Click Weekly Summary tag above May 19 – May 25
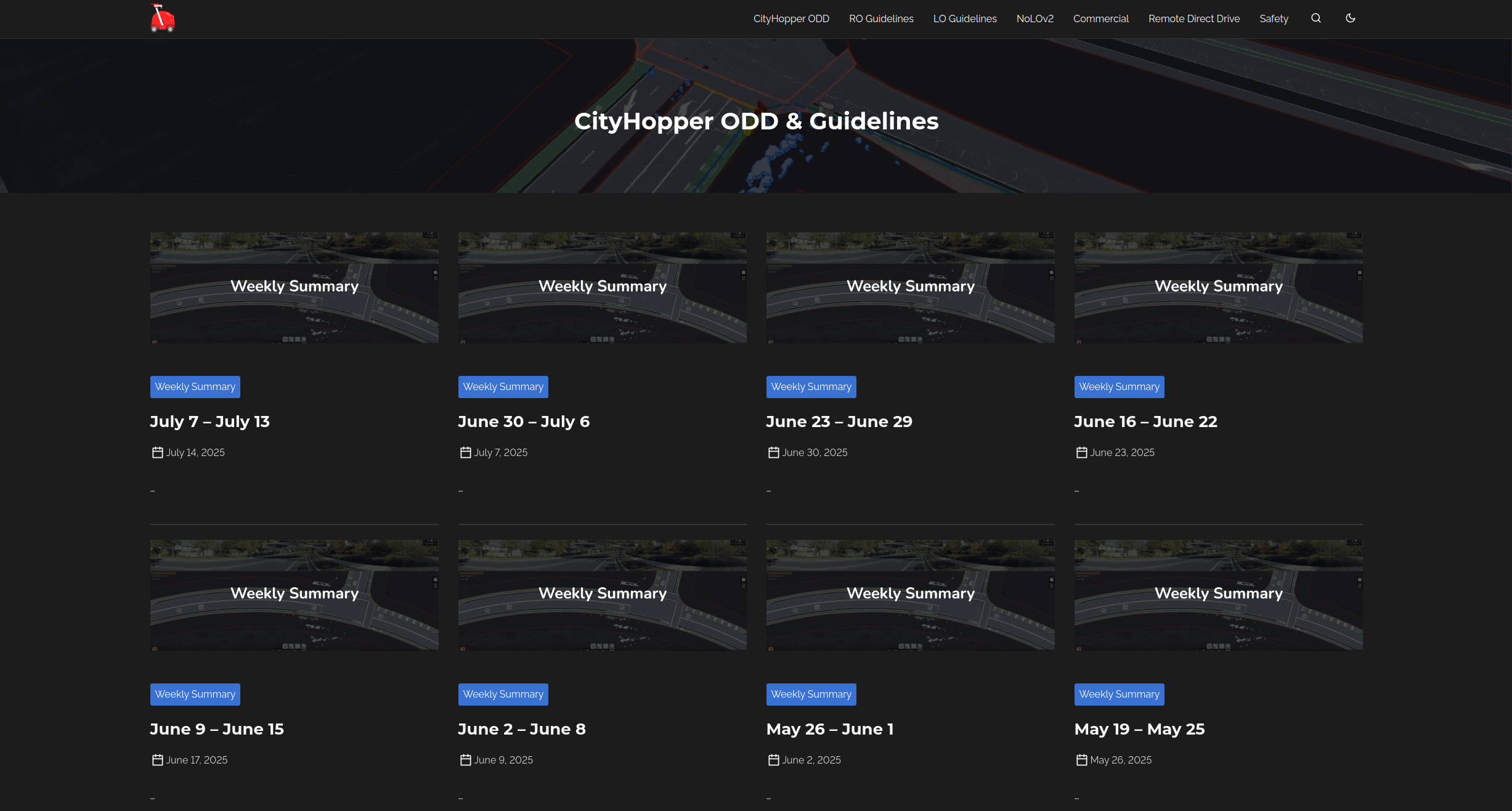1512x811 pixels. (1119, 695)
